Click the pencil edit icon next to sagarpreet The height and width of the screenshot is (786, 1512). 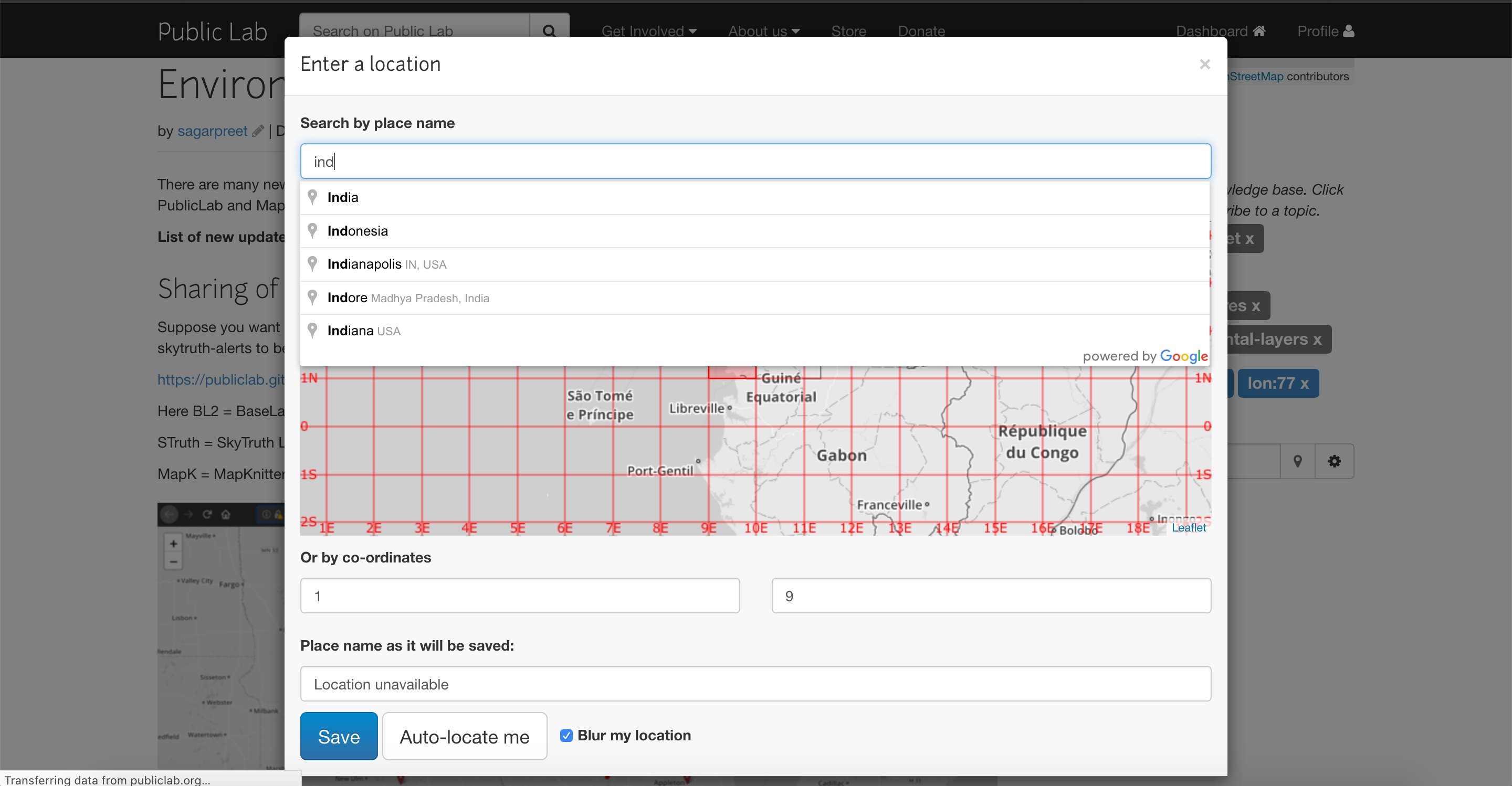tap(258, 131)
